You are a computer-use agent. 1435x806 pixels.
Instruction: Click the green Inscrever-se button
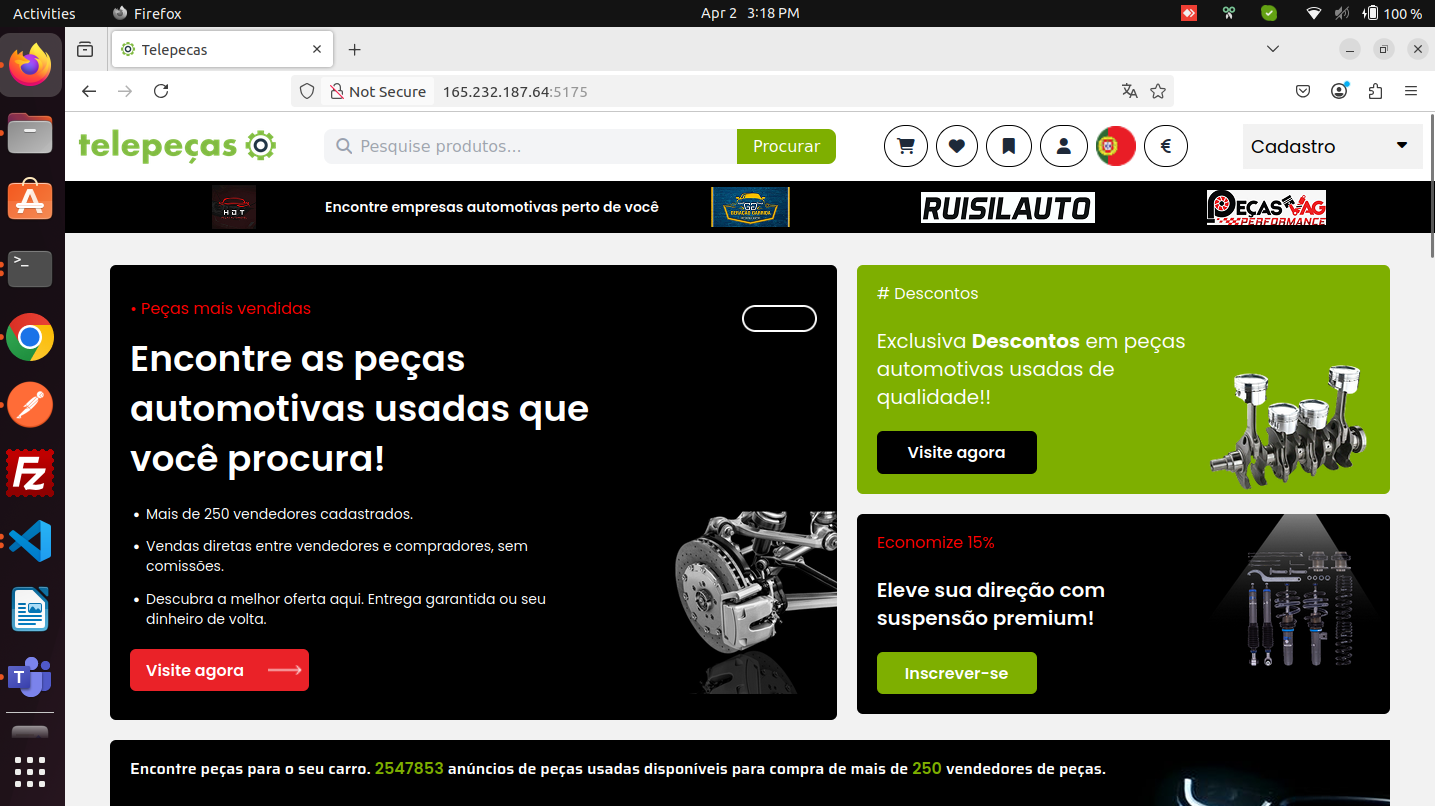coord(956,673)
